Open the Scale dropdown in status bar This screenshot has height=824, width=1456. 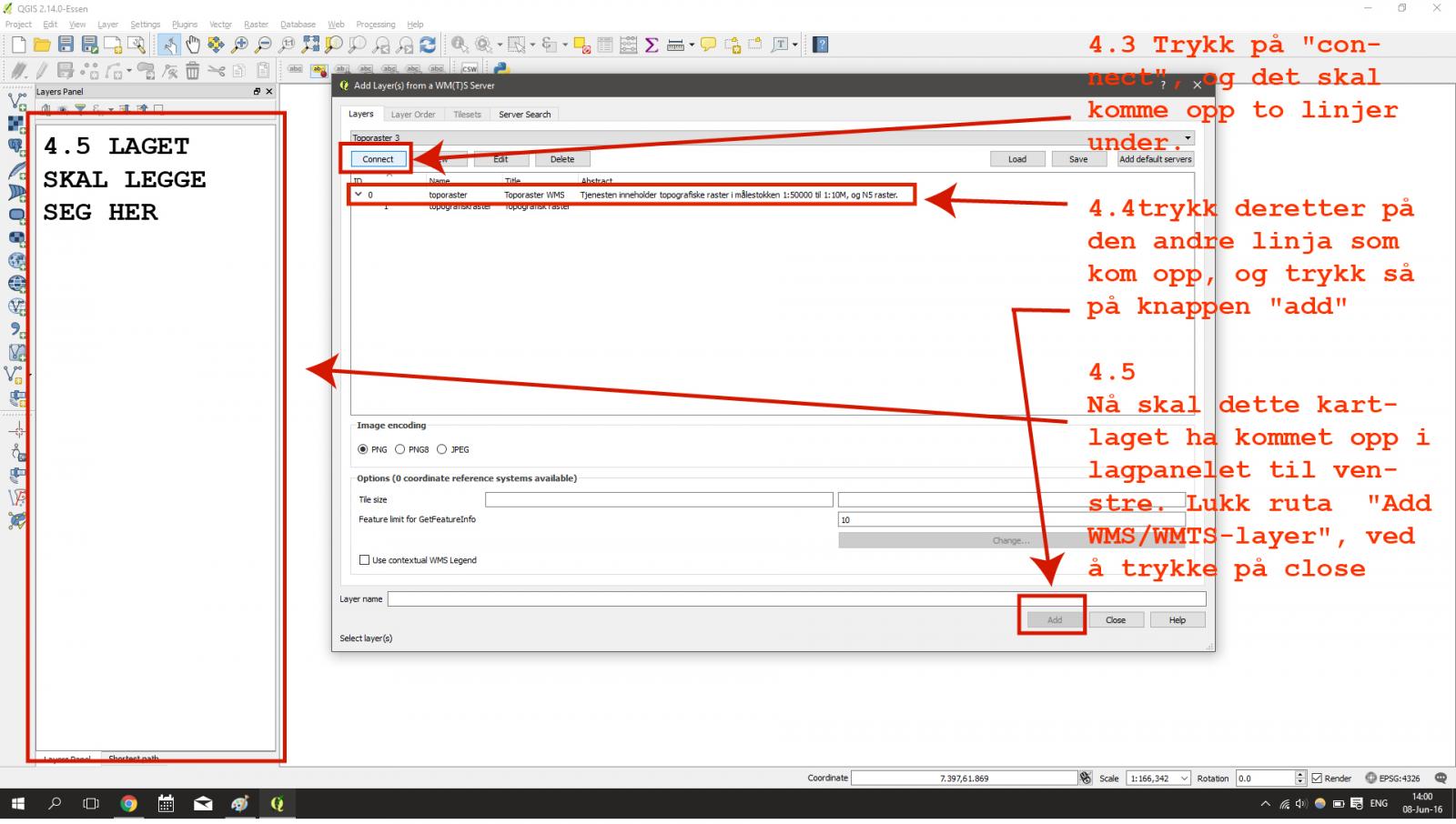pos(1184,779)
